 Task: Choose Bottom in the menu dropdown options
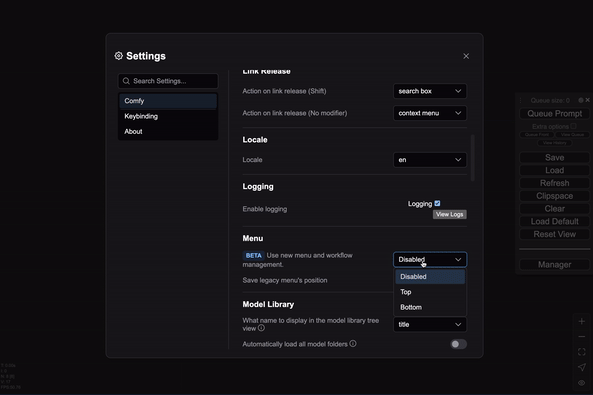tap(430, 307)
